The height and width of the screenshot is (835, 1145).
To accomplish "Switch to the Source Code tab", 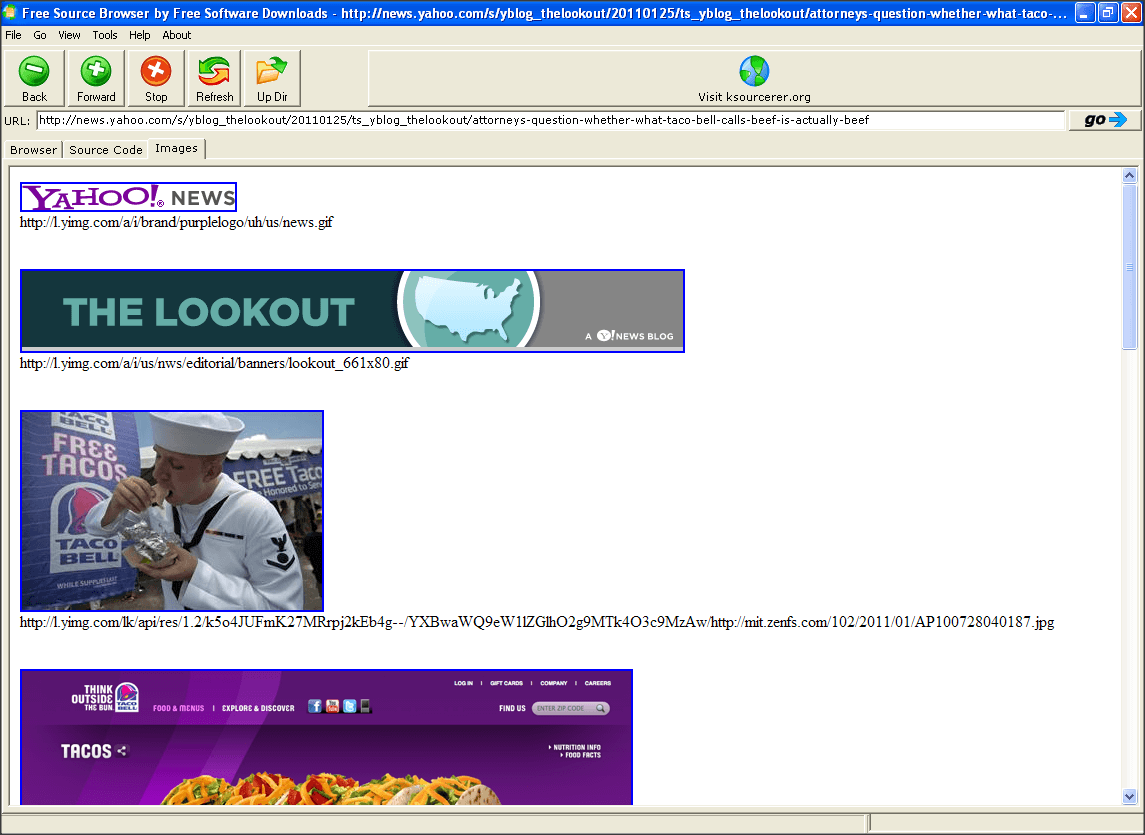I will (105, 148).
